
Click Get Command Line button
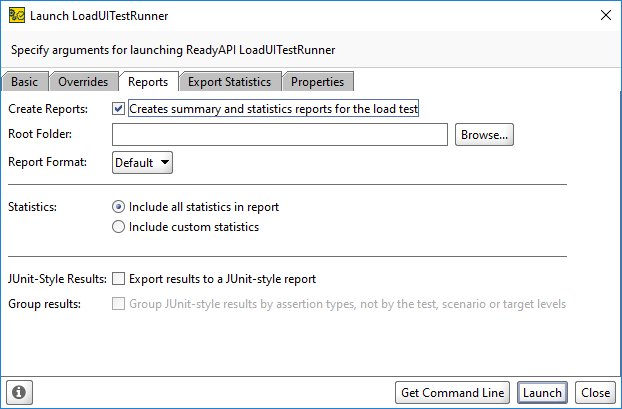point(452,392)
